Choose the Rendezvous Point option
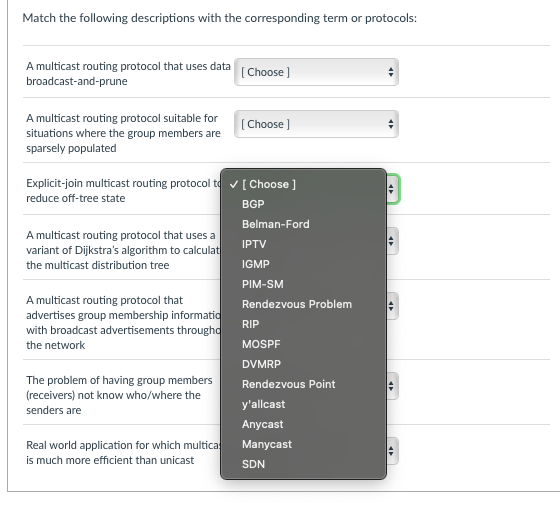The image size is (560, 516). 303,384
